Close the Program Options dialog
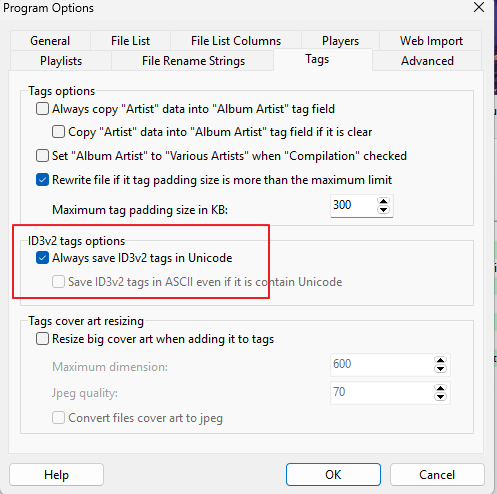 point(479,7)
